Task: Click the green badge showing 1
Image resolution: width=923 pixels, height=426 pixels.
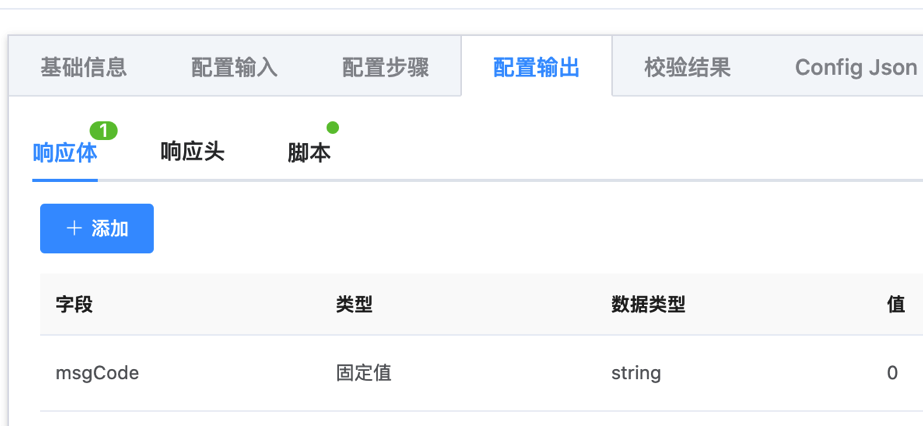Action: [x=103, y=131]
